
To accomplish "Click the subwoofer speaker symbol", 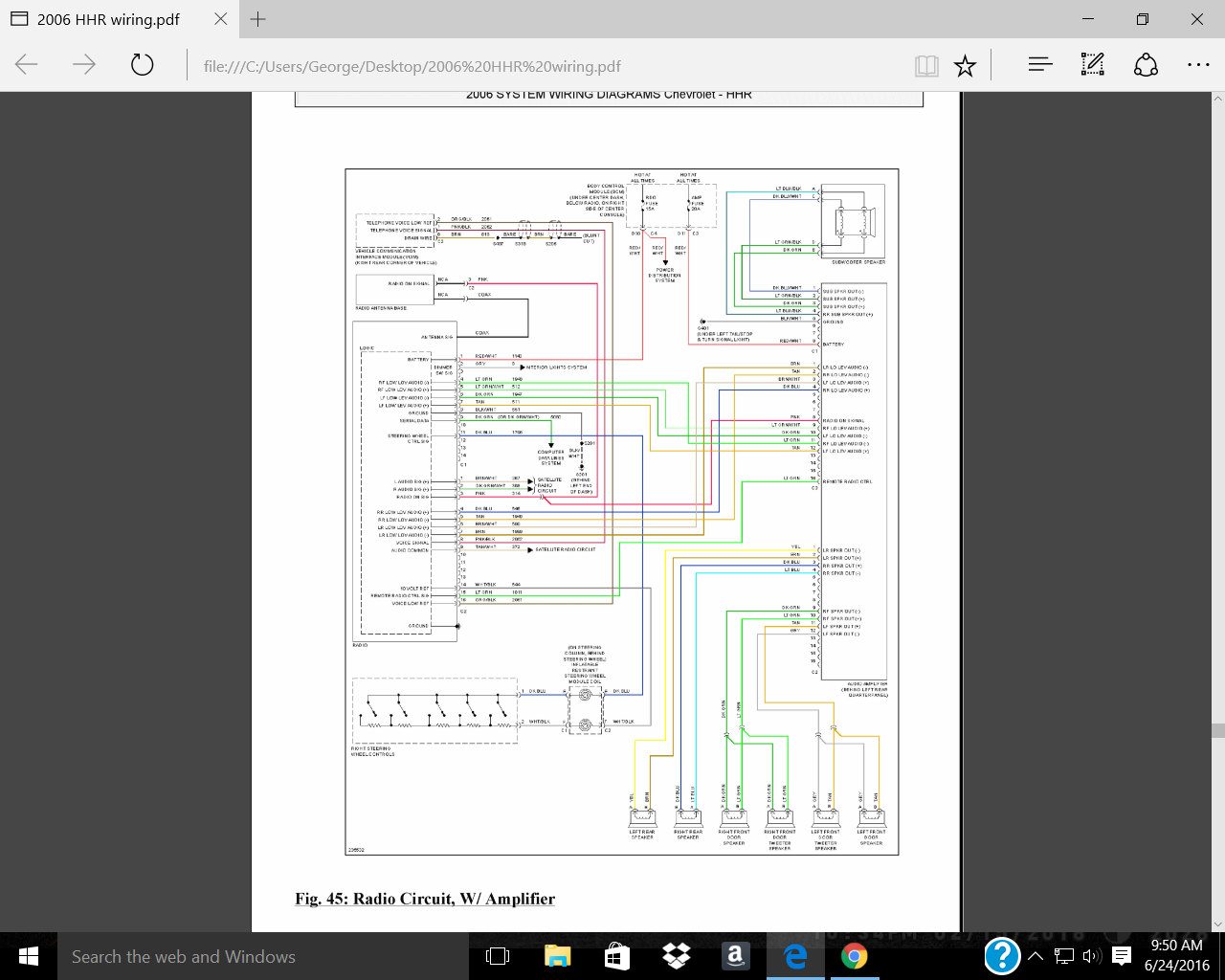I will click(x=853, y=222).
